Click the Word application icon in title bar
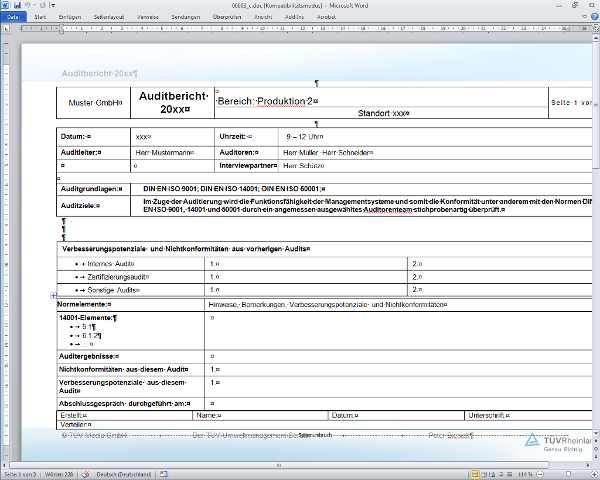Screen dimensions: 600x480 (x=6, y=6)
